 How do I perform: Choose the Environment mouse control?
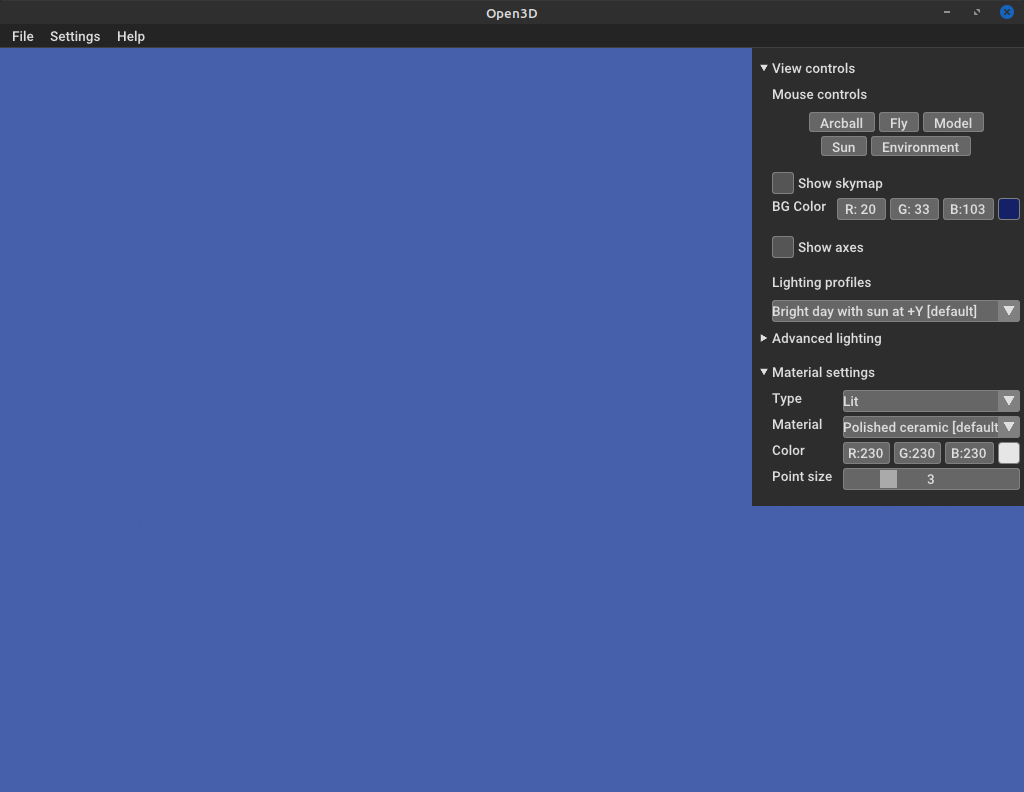920,146
